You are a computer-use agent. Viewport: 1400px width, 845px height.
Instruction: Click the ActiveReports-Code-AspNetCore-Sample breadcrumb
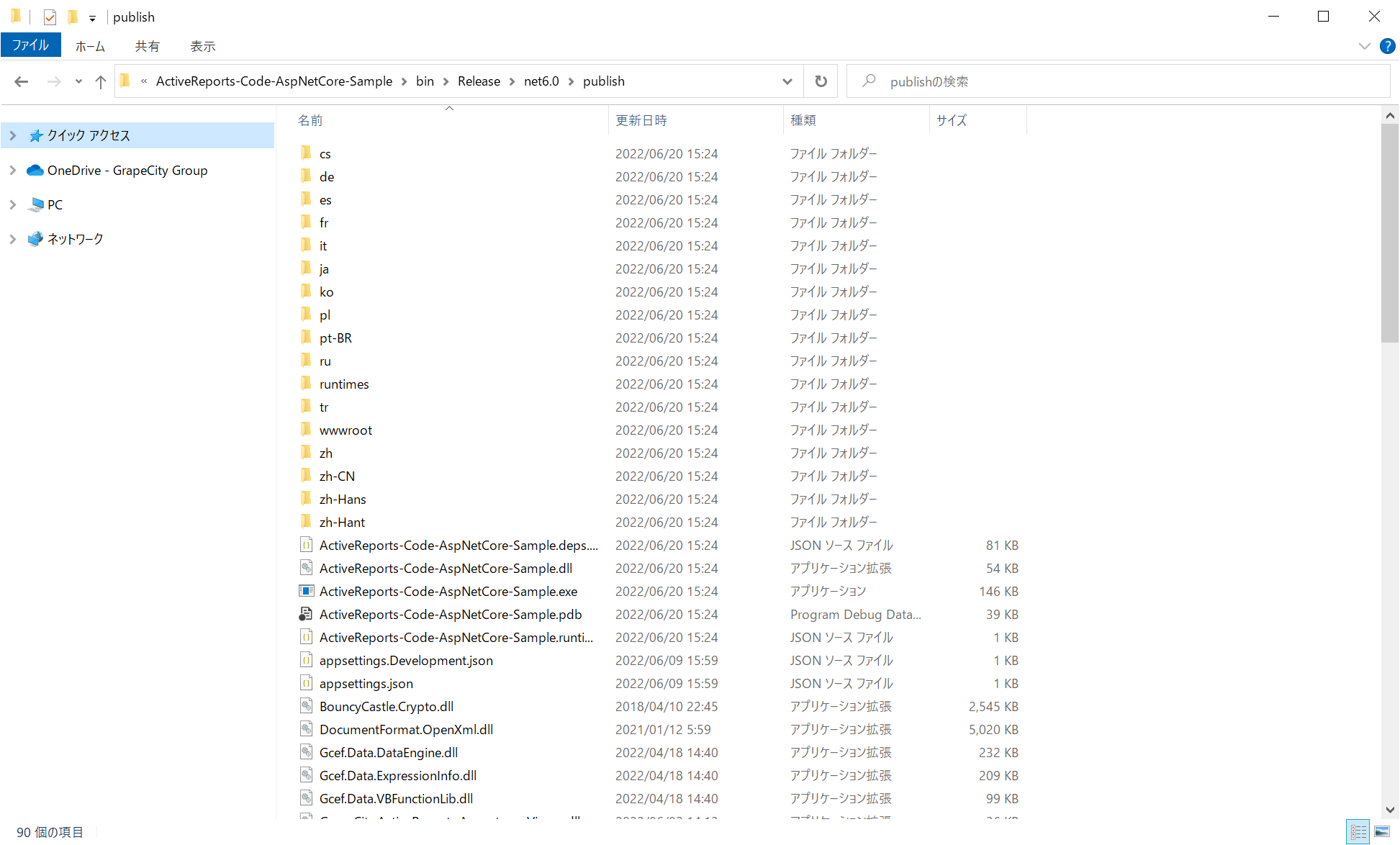[274, 81]
